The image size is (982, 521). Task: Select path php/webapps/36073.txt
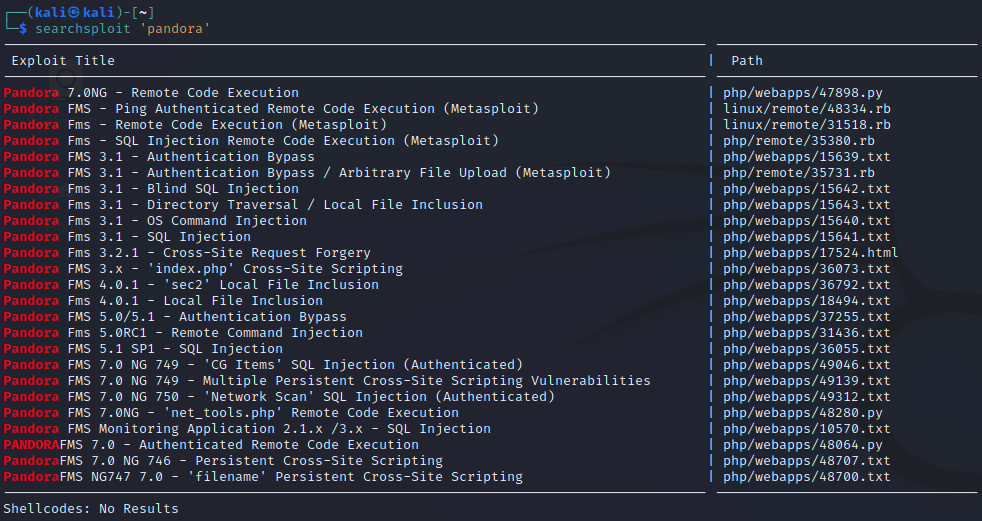(807, 269)
